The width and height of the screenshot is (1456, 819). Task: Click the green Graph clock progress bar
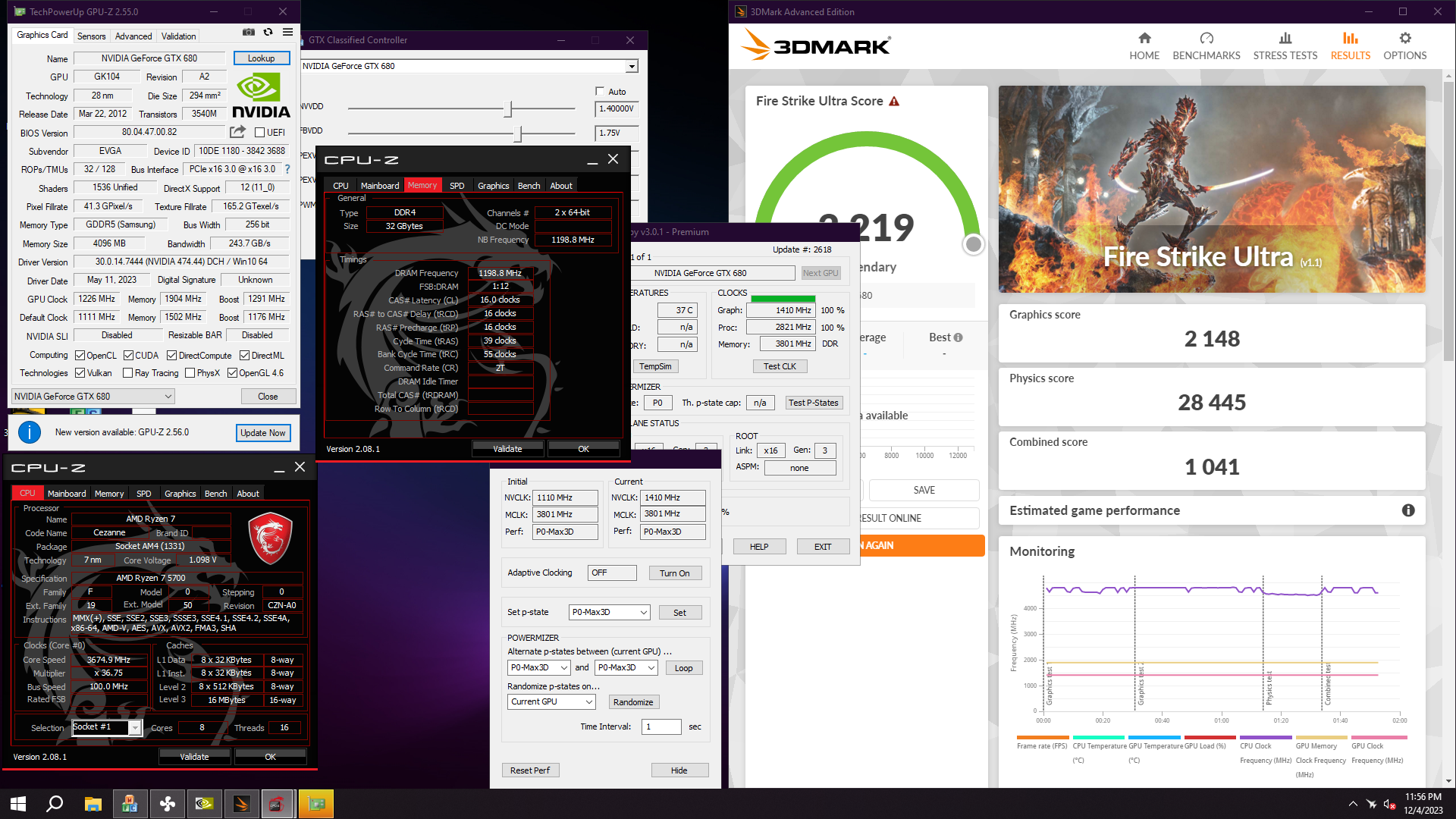pyautogui.click(x=783, y=299)
